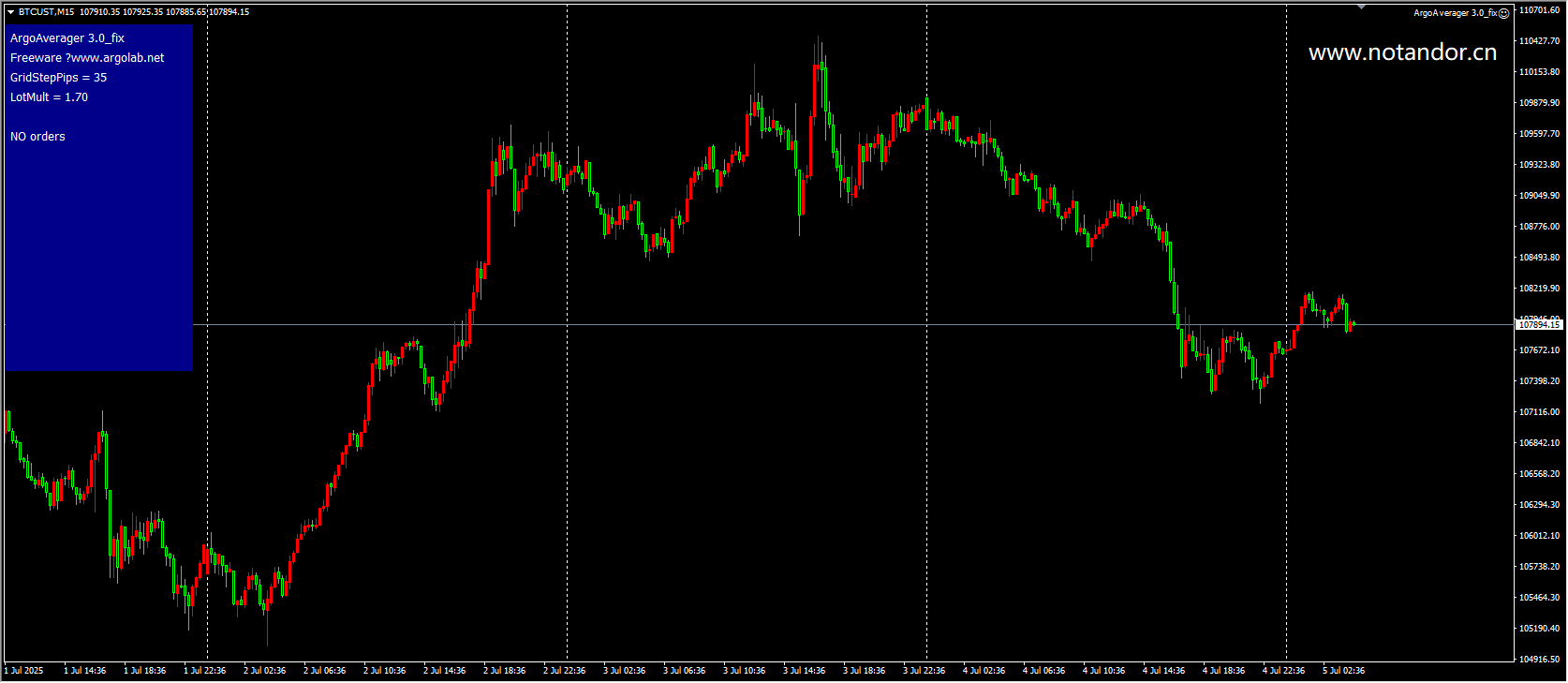Image resolution: width=1568 pixels, height=683 pixels.
Task: Click the 4 Jul 14:36 time label
Action: (x=1163, y=671)
